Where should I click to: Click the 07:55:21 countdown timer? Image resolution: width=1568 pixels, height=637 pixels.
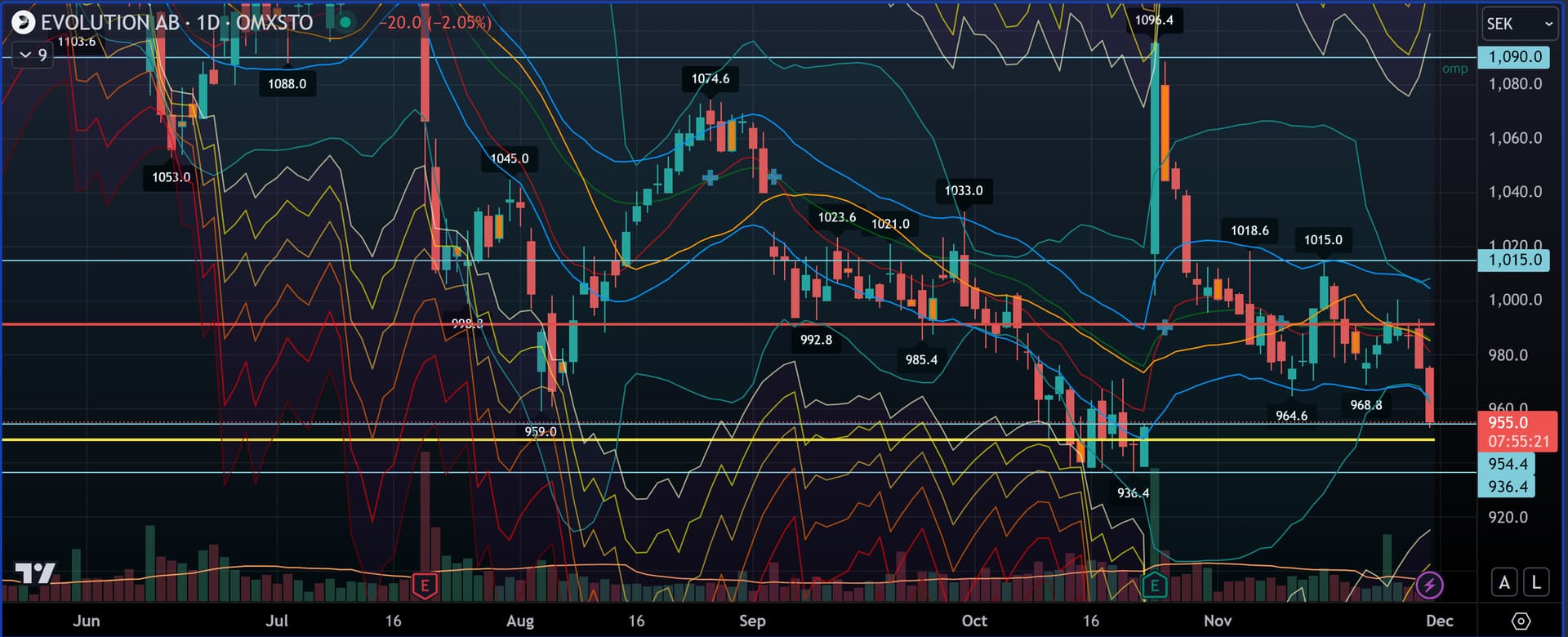pyautogui.click(x=1517, y=442)
